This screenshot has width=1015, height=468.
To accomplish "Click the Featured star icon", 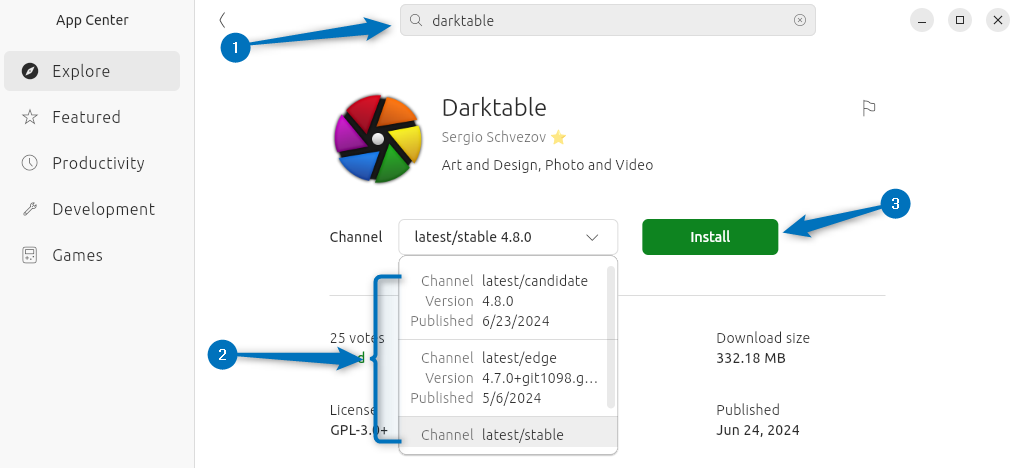I will pos(30,117).
